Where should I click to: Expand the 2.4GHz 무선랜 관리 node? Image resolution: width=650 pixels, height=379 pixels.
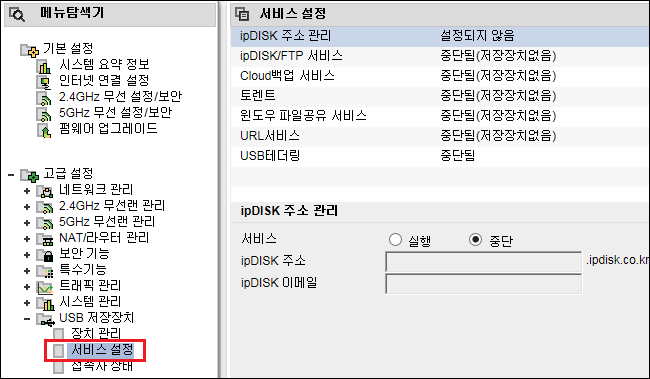pos(27,207)
